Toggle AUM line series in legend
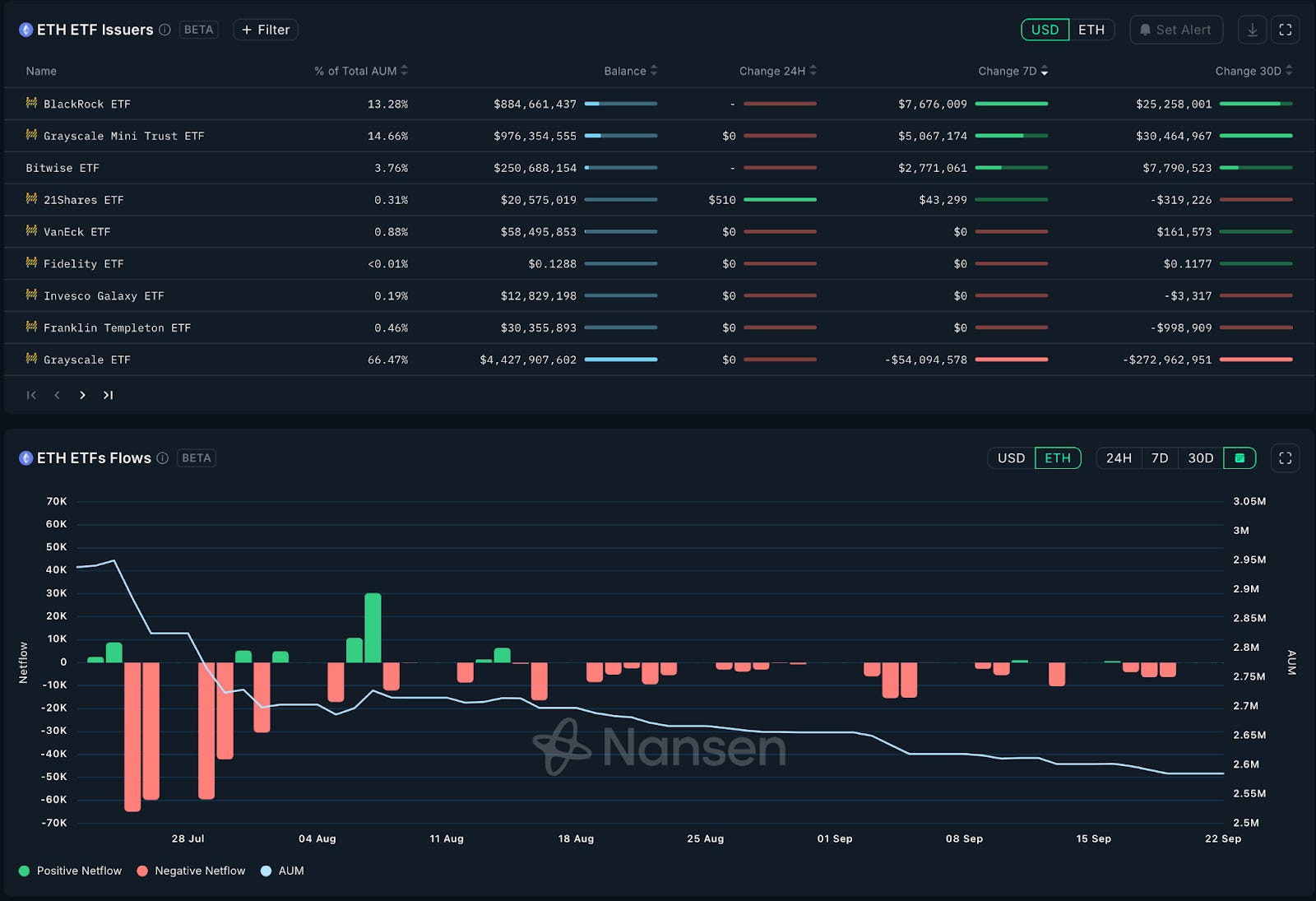 [282, 871]
